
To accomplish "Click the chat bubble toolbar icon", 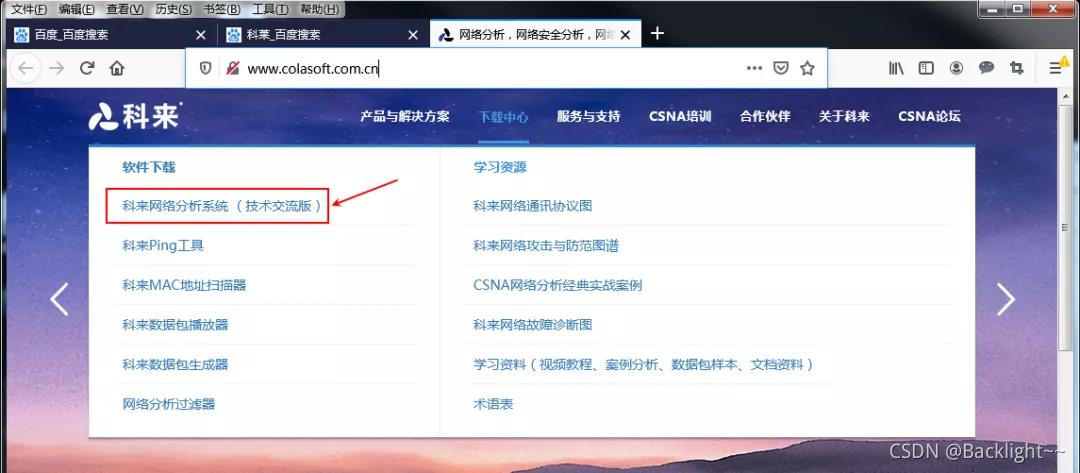I will coord(986,68).
